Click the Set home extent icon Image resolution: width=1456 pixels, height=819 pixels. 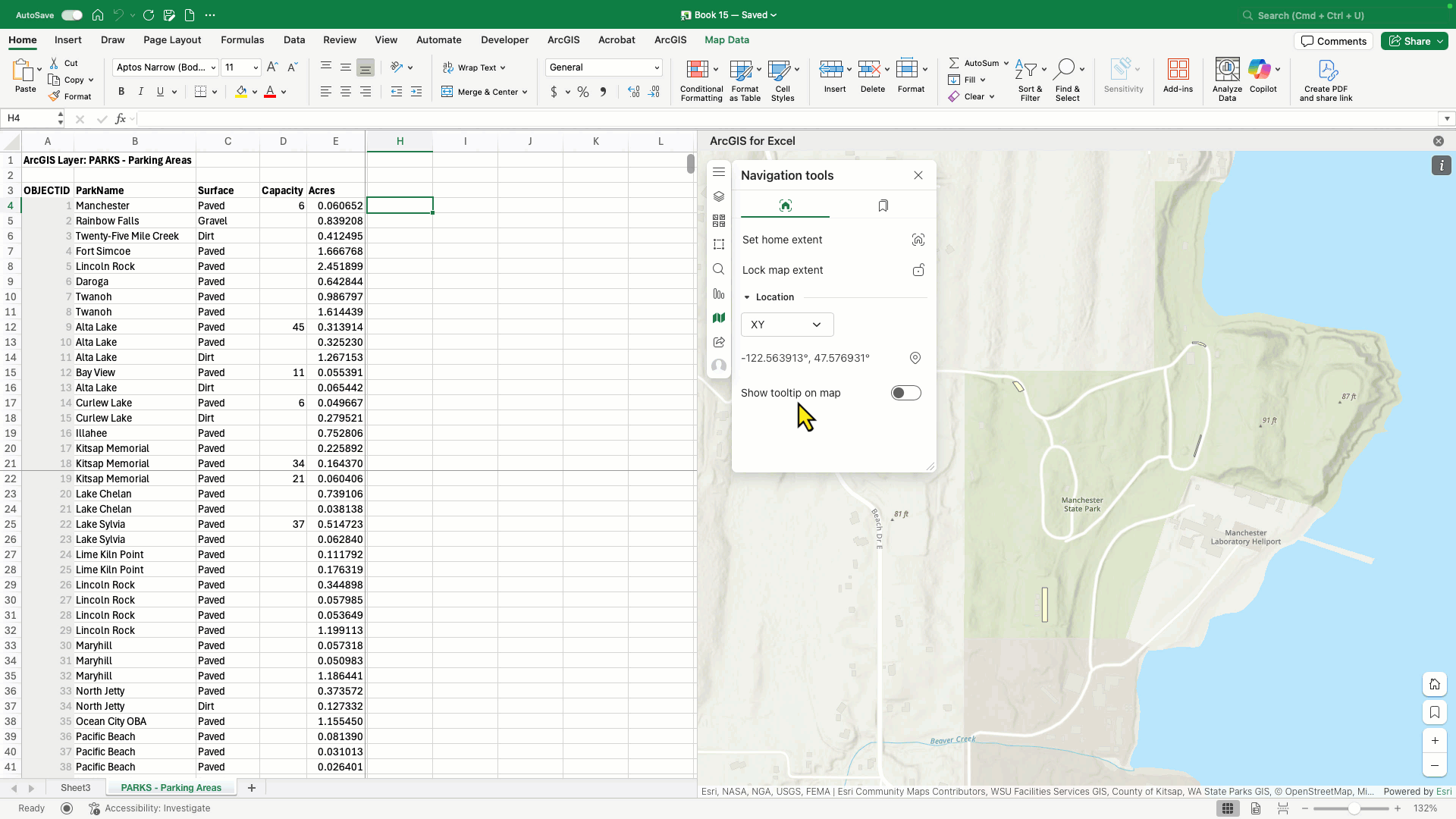point(918,240)
